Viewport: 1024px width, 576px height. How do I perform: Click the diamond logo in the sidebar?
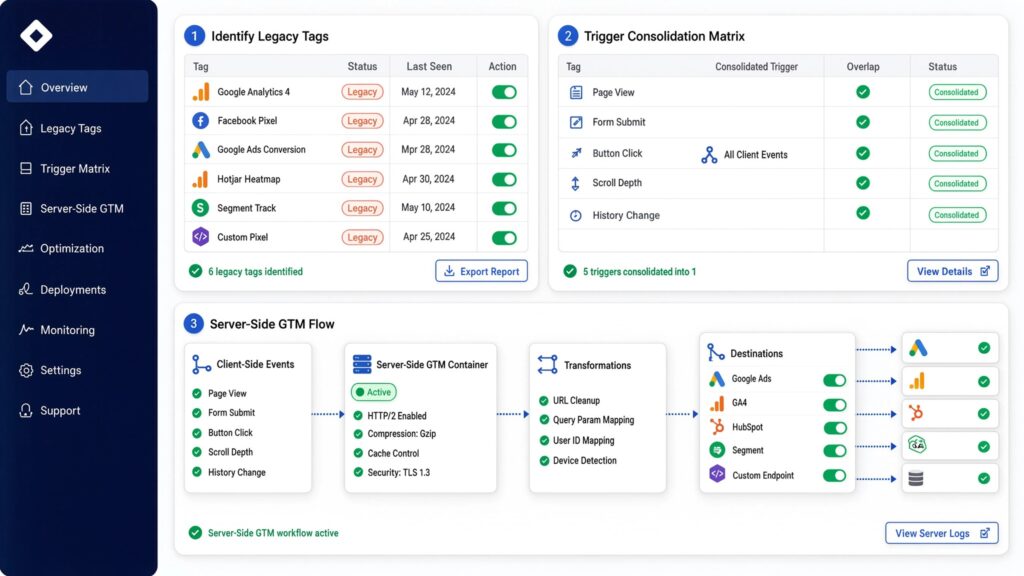point(36,35)
